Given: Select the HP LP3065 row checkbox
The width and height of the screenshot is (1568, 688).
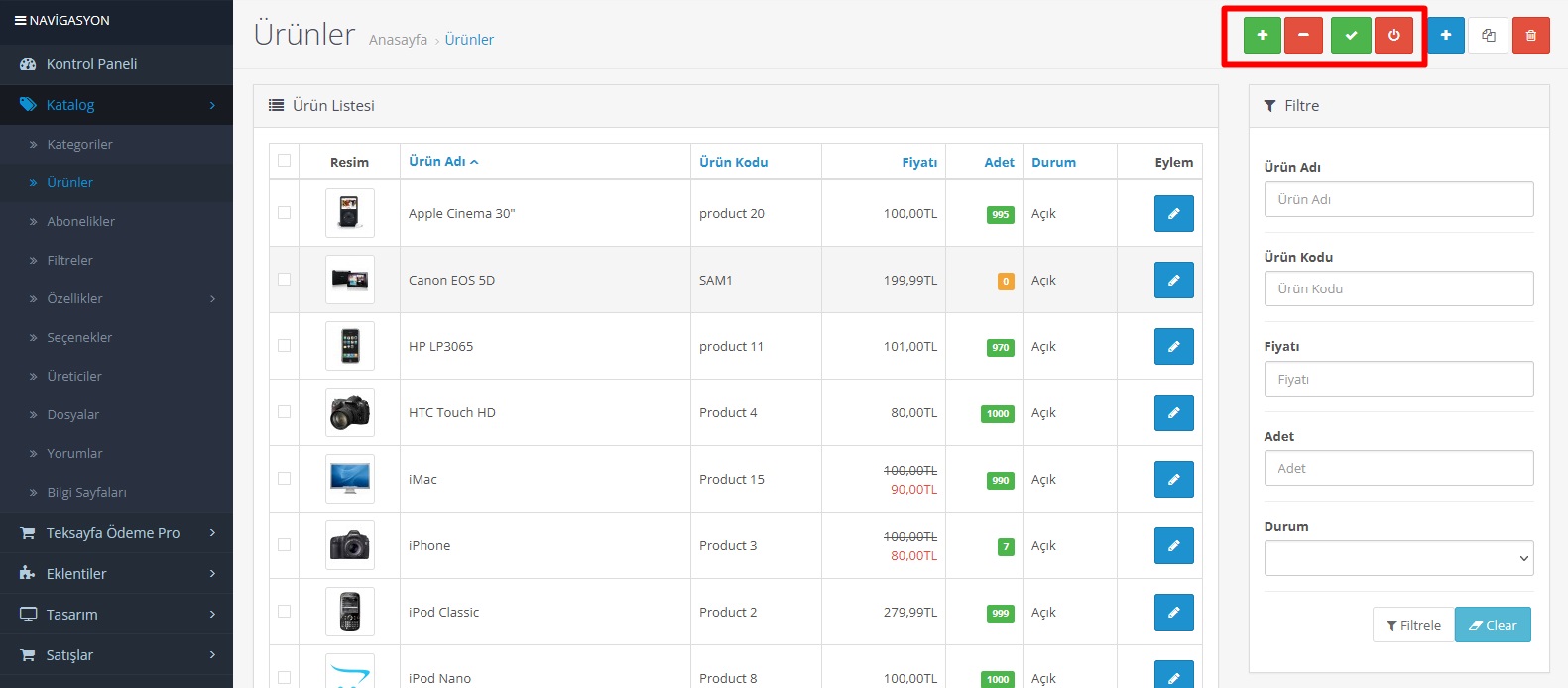Looking at the screenshot, I should pos(285,346).
